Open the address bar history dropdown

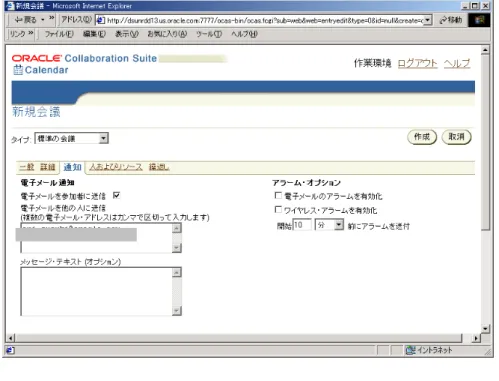point(428,20)
